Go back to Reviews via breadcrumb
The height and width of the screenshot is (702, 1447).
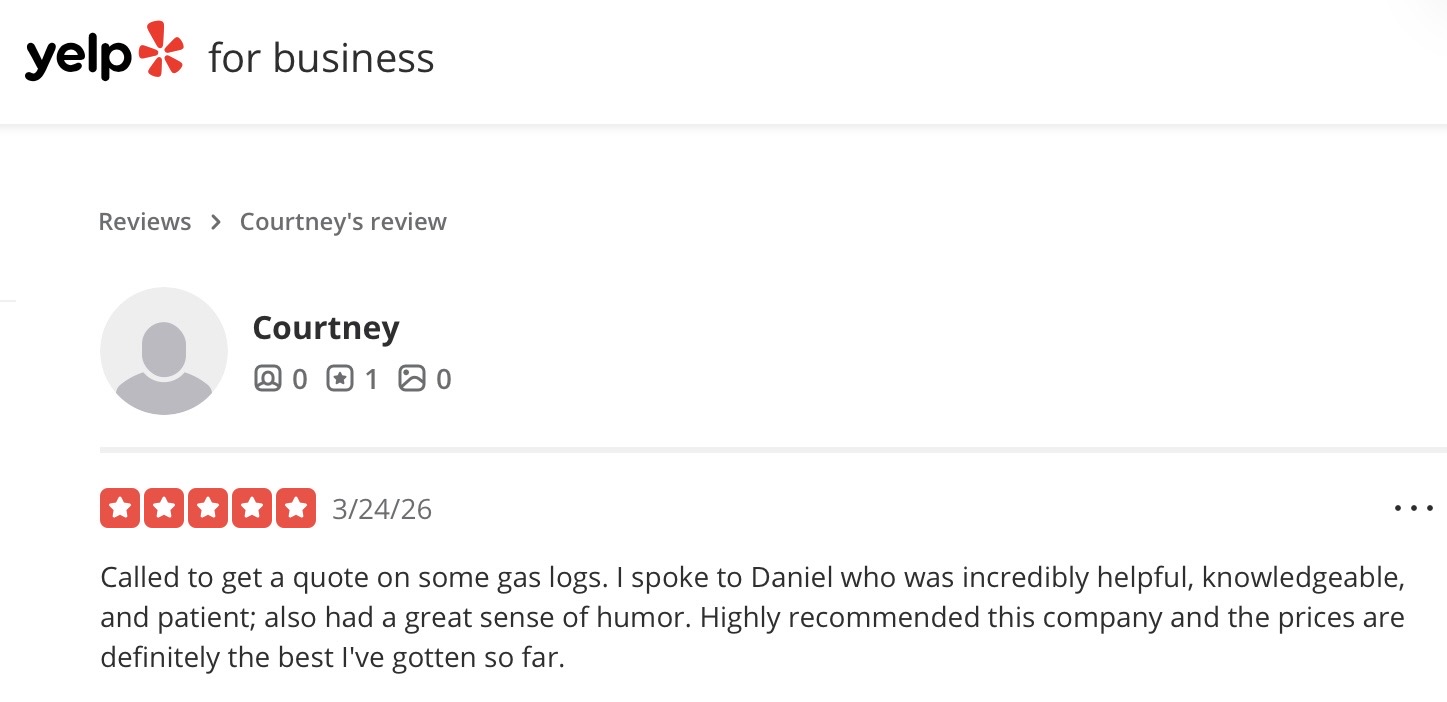click(x=144, y=221)
